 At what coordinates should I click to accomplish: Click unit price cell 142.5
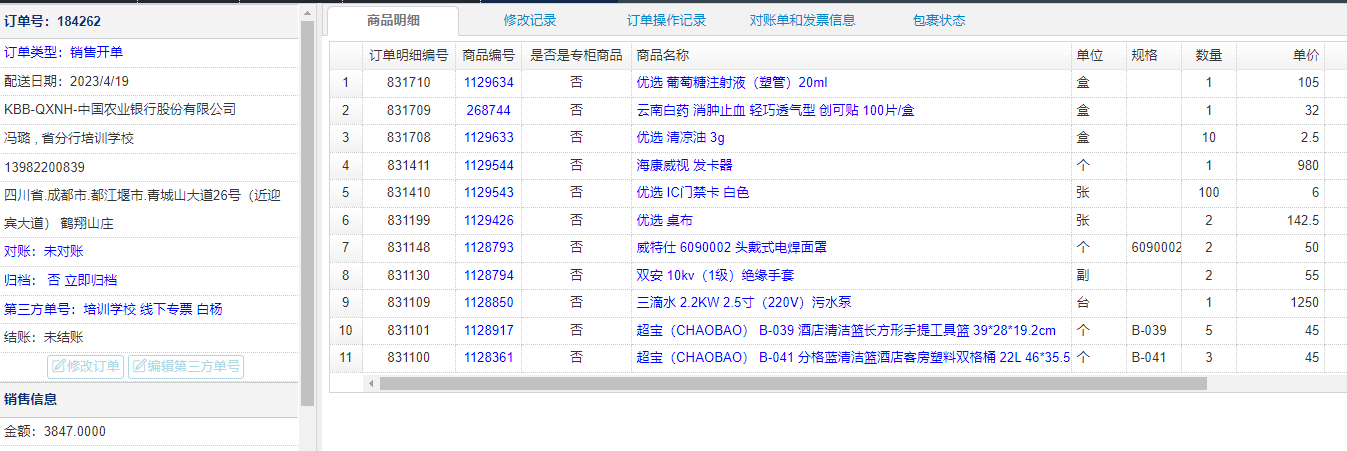click(1280, 220)
